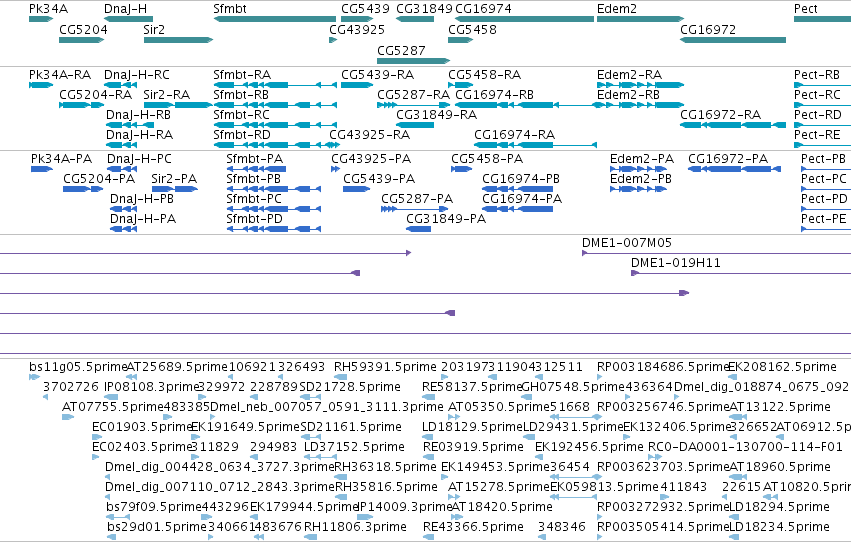Click the Pk34A gene feature

click(41, 19)
